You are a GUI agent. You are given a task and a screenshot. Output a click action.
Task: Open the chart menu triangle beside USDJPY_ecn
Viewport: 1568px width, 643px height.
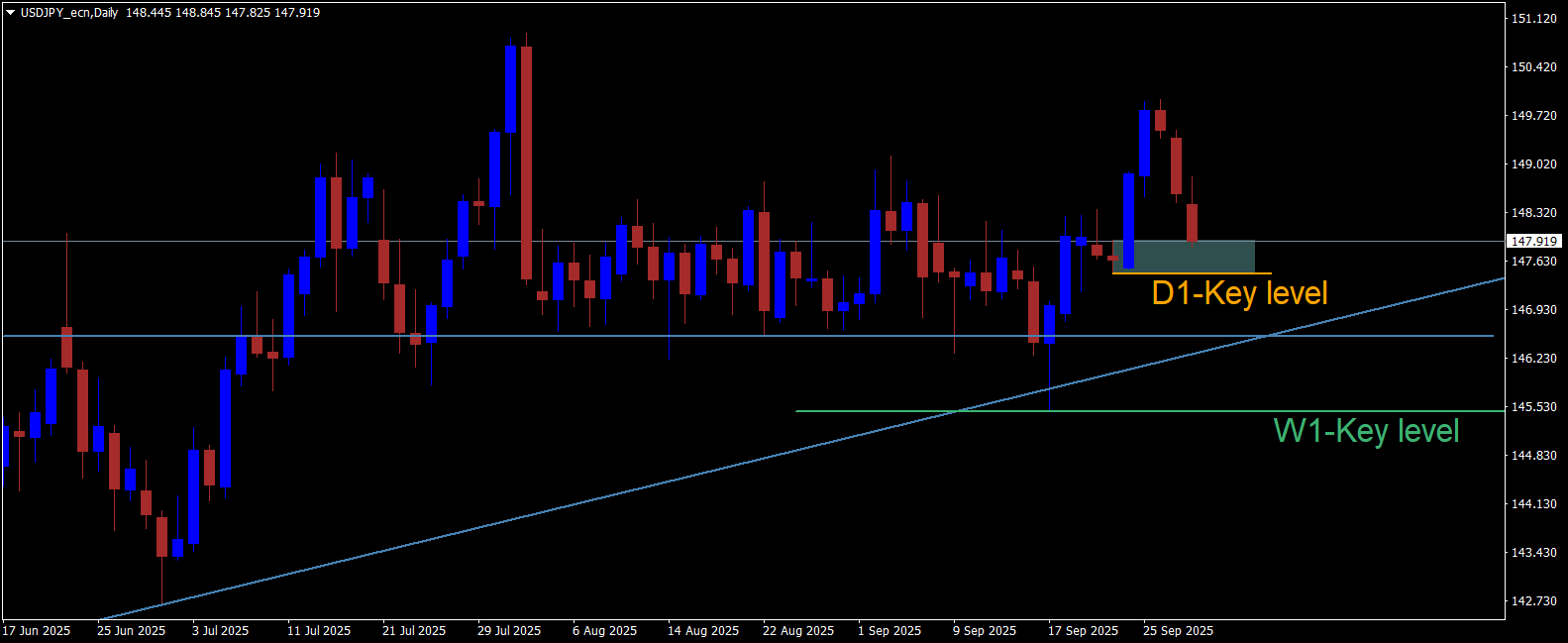(11, 13)
